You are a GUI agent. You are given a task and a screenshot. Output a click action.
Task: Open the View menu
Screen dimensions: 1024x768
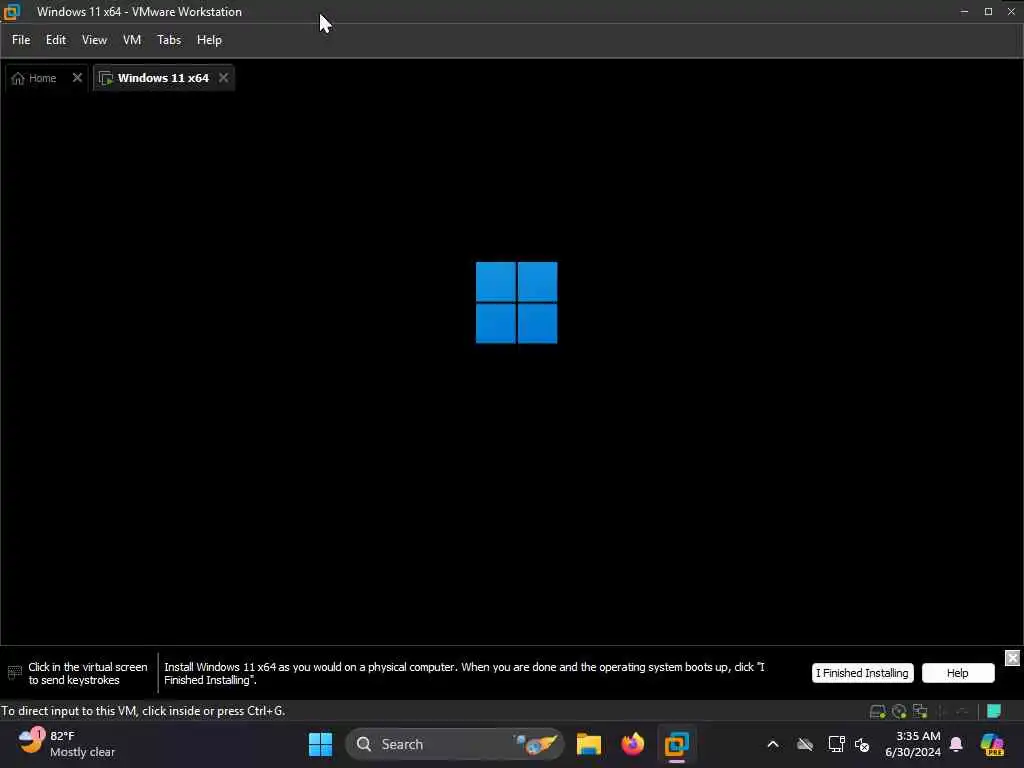(94, 40)
